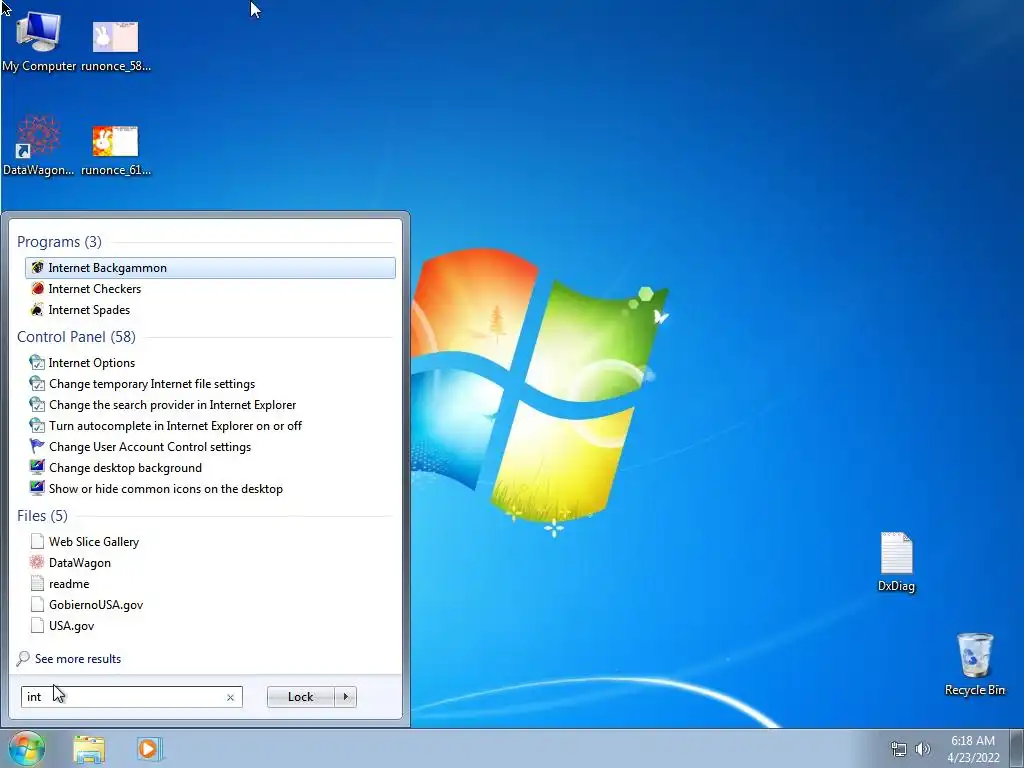
Task: Open Change desktop background
Action: 210,468
